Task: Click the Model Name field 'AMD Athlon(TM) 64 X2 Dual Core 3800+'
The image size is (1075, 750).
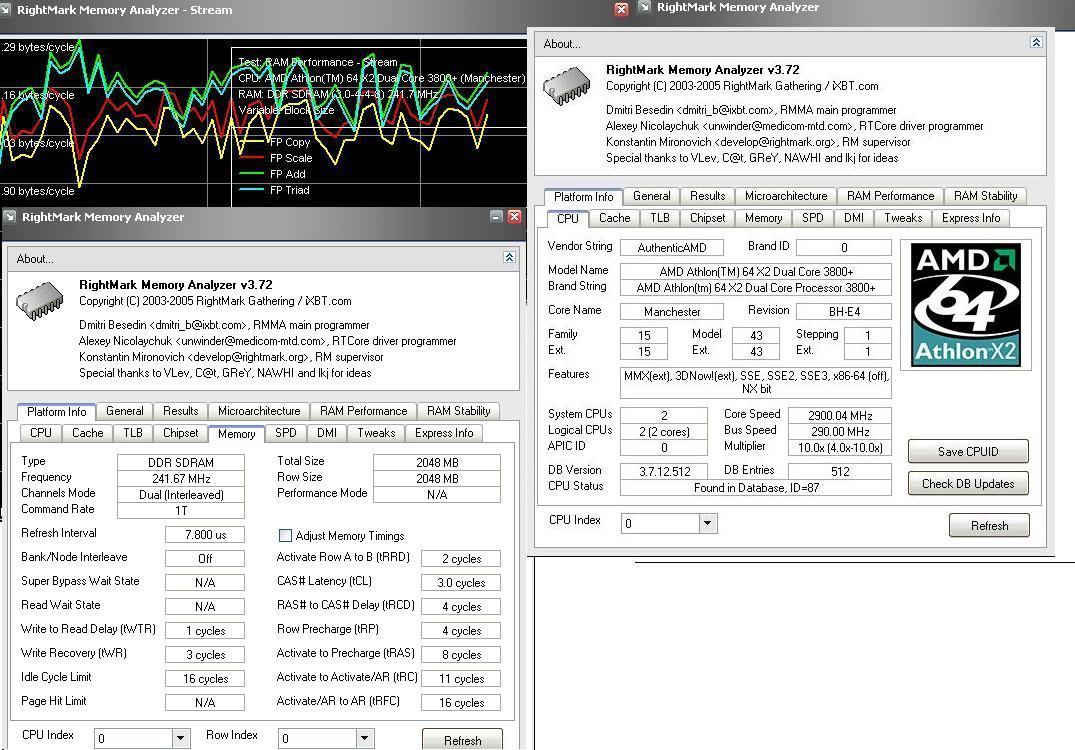Action: [756, 271]
